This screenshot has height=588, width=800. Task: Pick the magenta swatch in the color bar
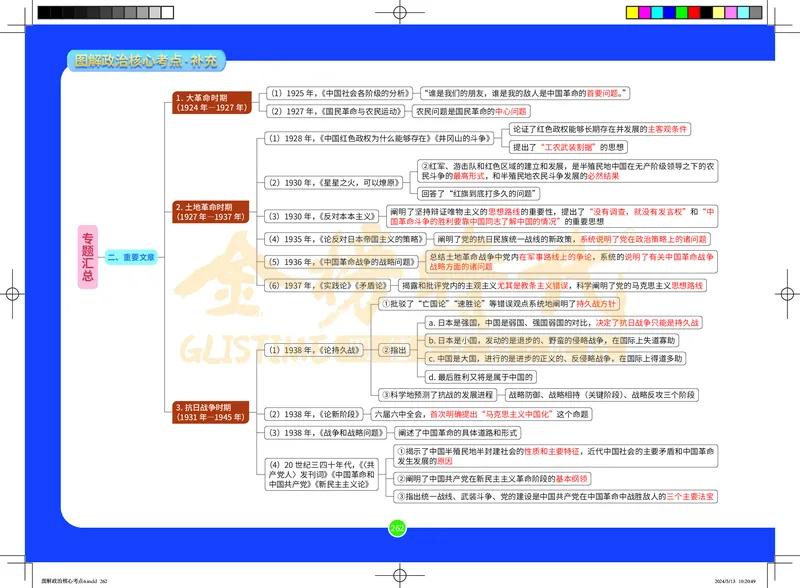click(646, 13)
